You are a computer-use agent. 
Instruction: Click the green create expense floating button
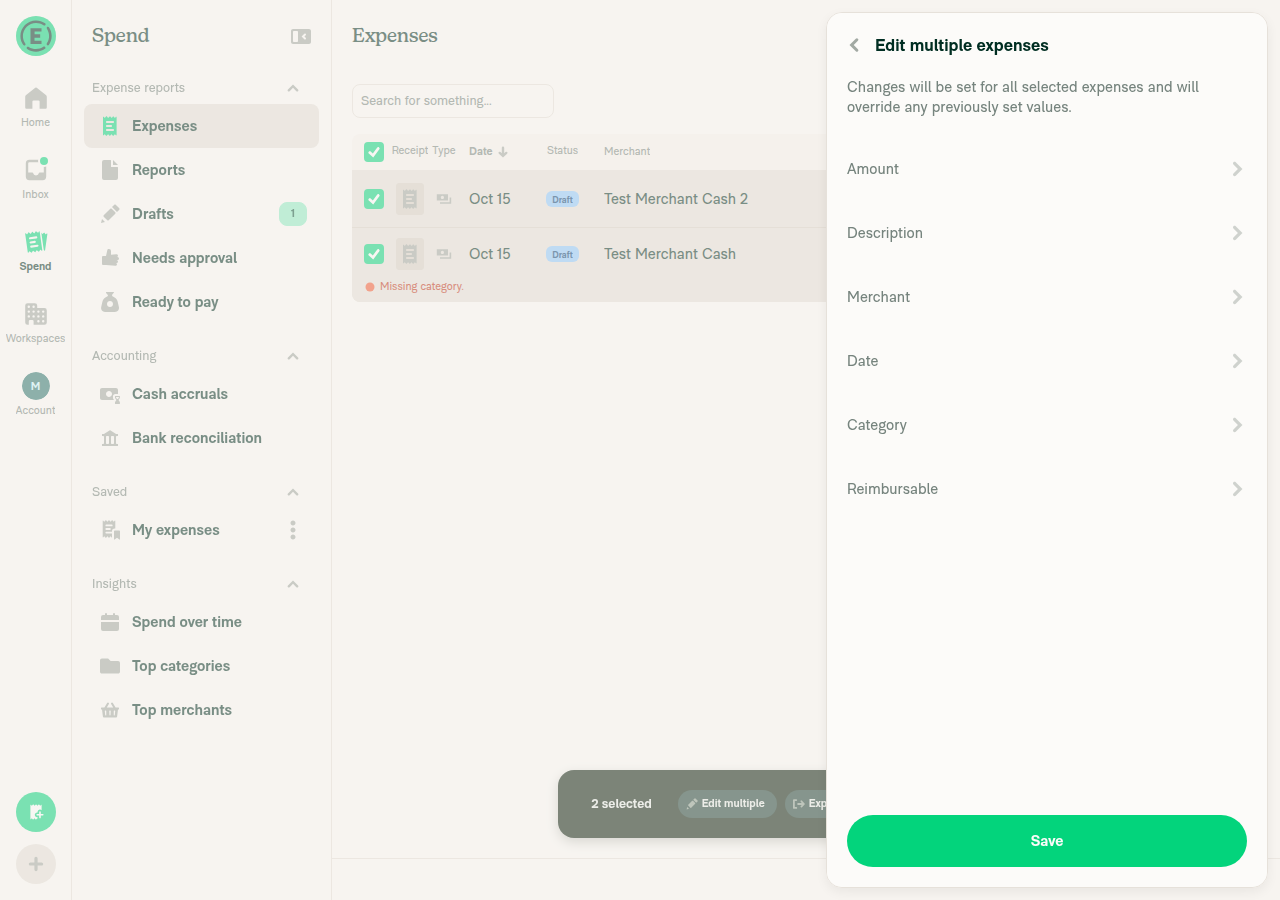click(x=36, y=812)
